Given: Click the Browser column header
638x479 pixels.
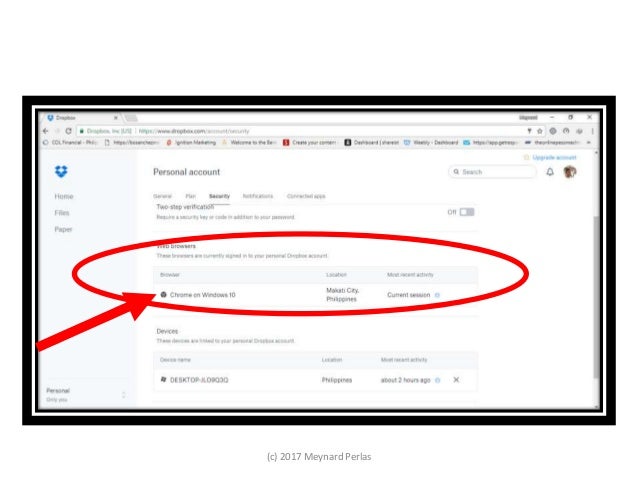Looking at the screenshot, I should point(170,275).
